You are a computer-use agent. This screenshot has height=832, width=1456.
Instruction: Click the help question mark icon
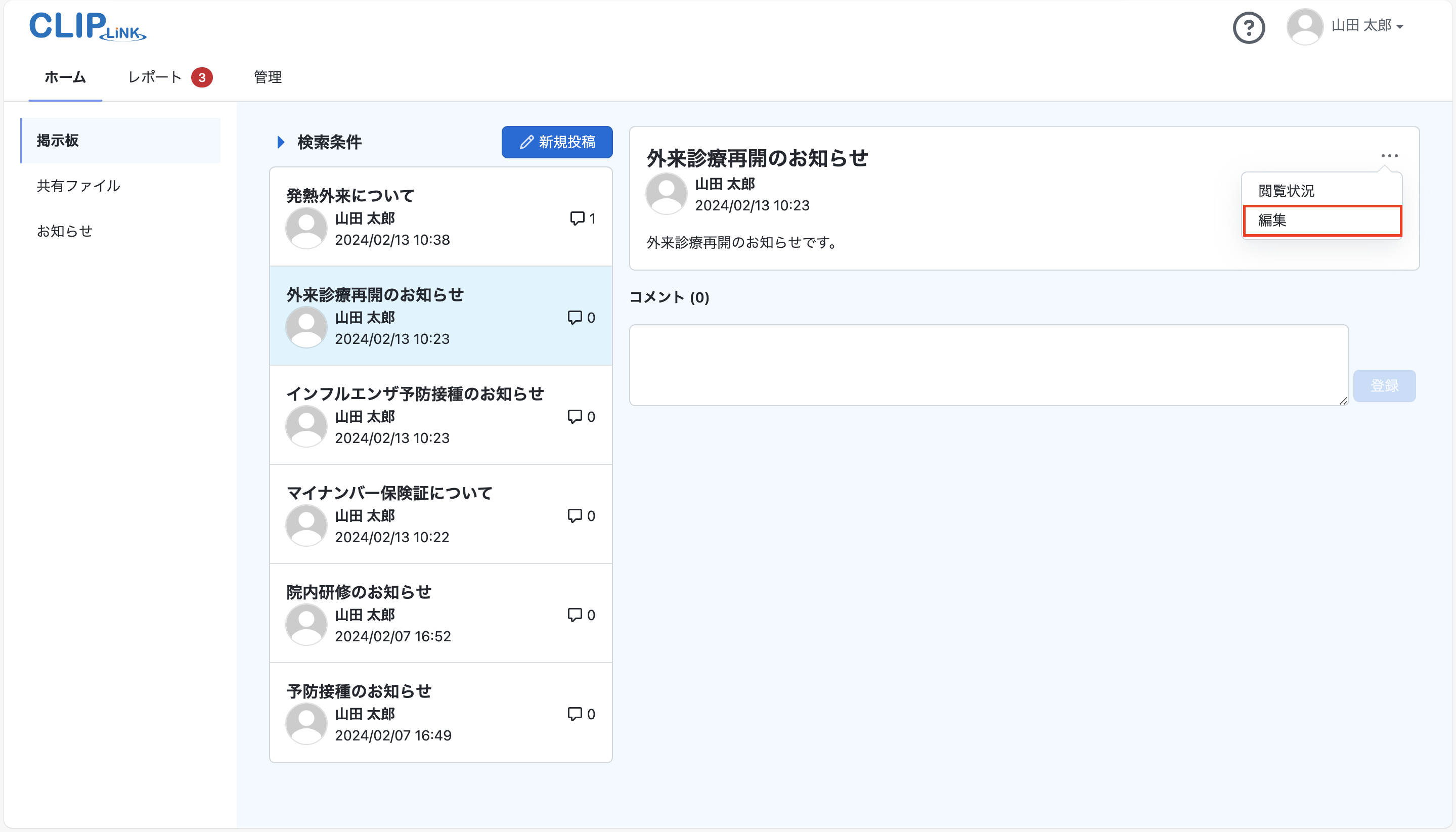click(1249, 27)
